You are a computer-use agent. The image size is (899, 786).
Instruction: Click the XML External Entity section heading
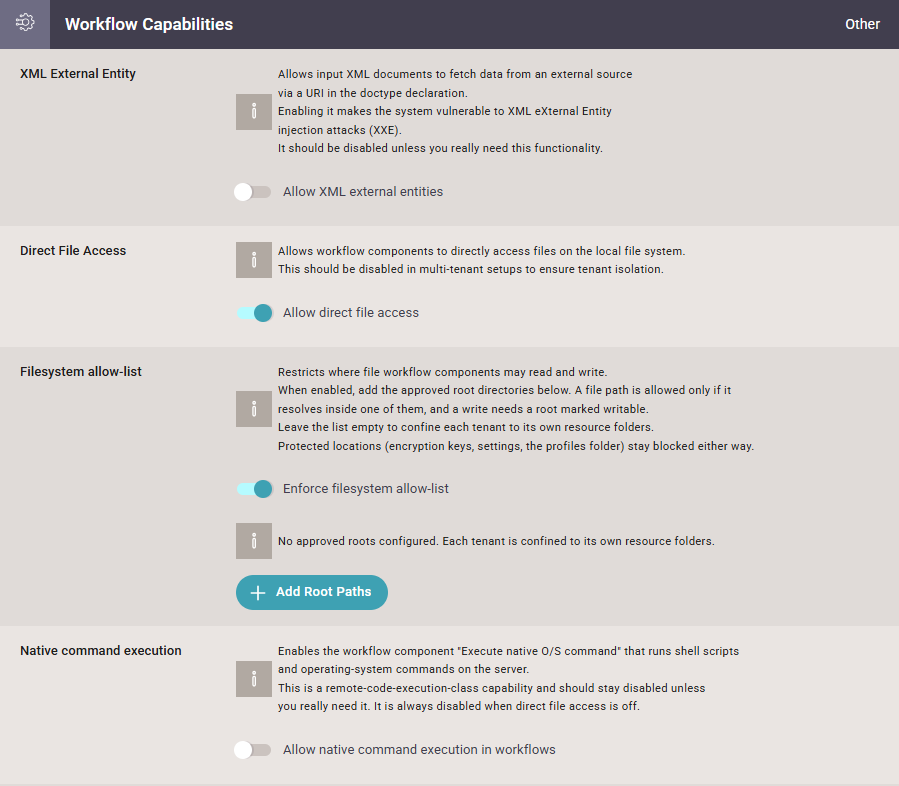(78, 74)
